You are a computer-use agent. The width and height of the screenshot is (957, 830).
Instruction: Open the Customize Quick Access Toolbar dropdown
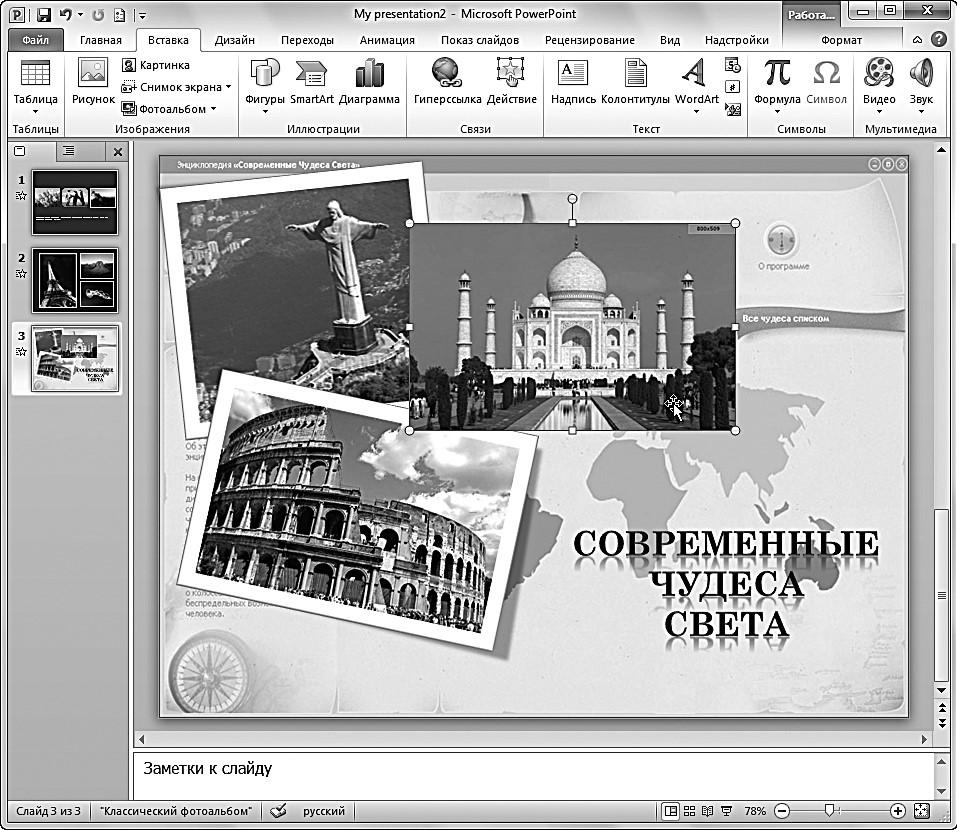pyautogui.click(x=142, y=15)
